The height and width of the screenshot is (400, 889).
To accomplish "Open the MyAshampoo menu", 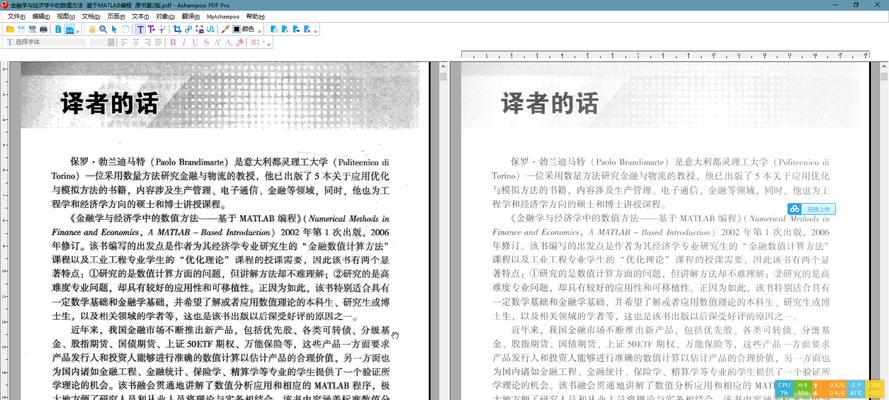I will click(x=223, y=16).
